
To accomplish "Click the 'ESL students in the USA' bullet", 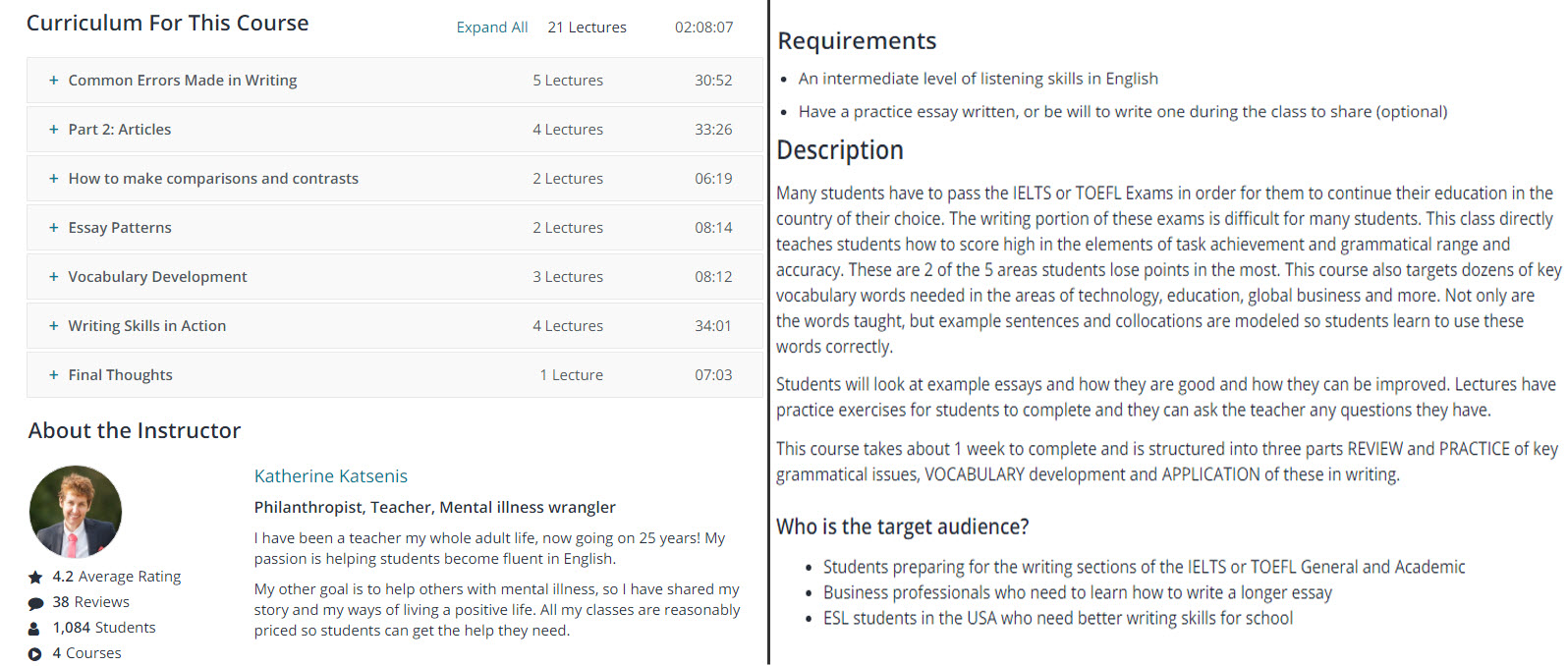I will 1058,618.
